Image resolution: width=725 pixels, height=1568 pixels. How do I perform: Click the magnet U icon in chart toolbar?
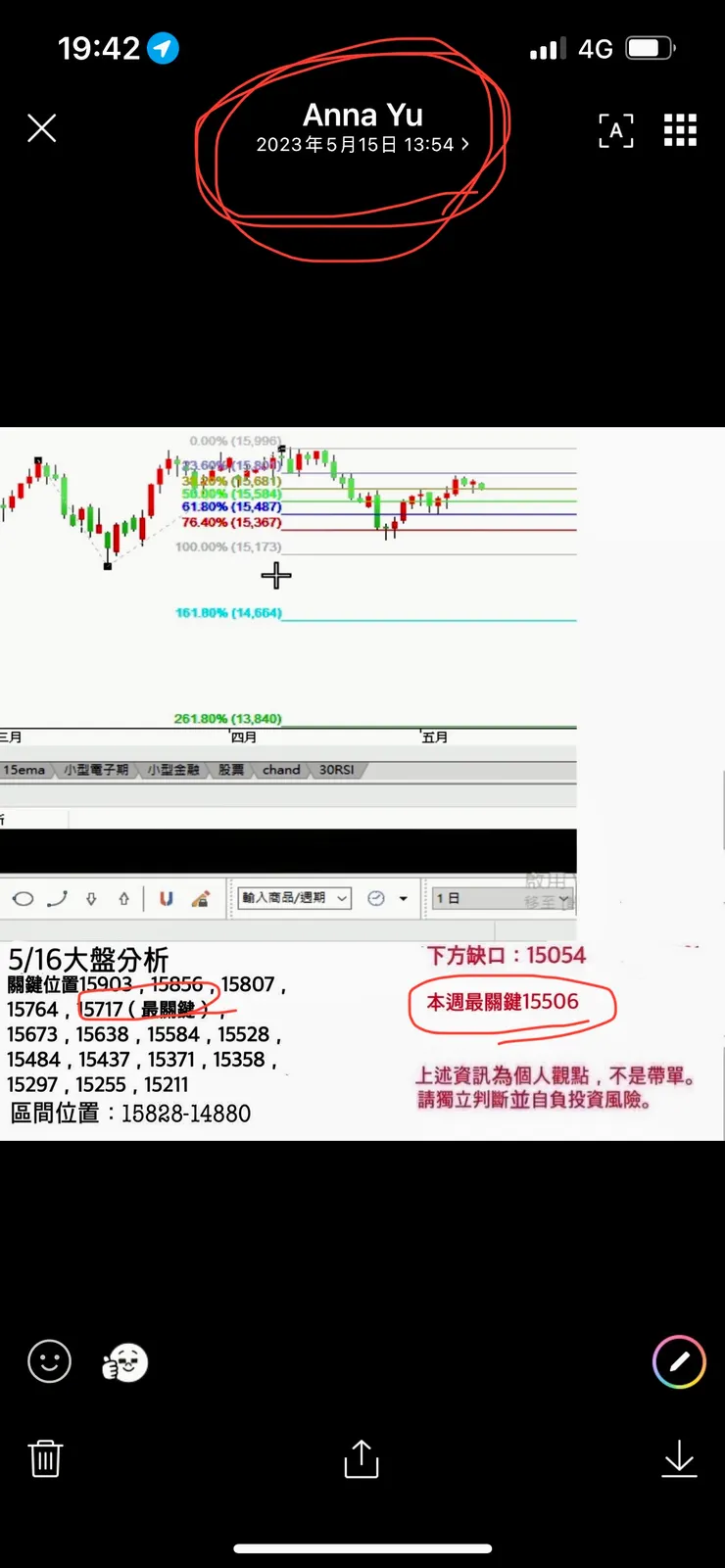[x=167, y=898]
